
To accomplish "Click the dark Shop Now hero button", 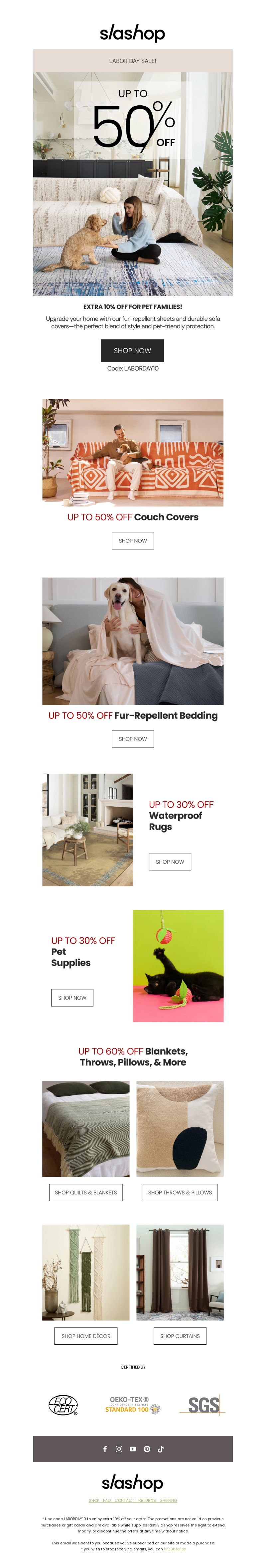I will [x=132, y=351].
